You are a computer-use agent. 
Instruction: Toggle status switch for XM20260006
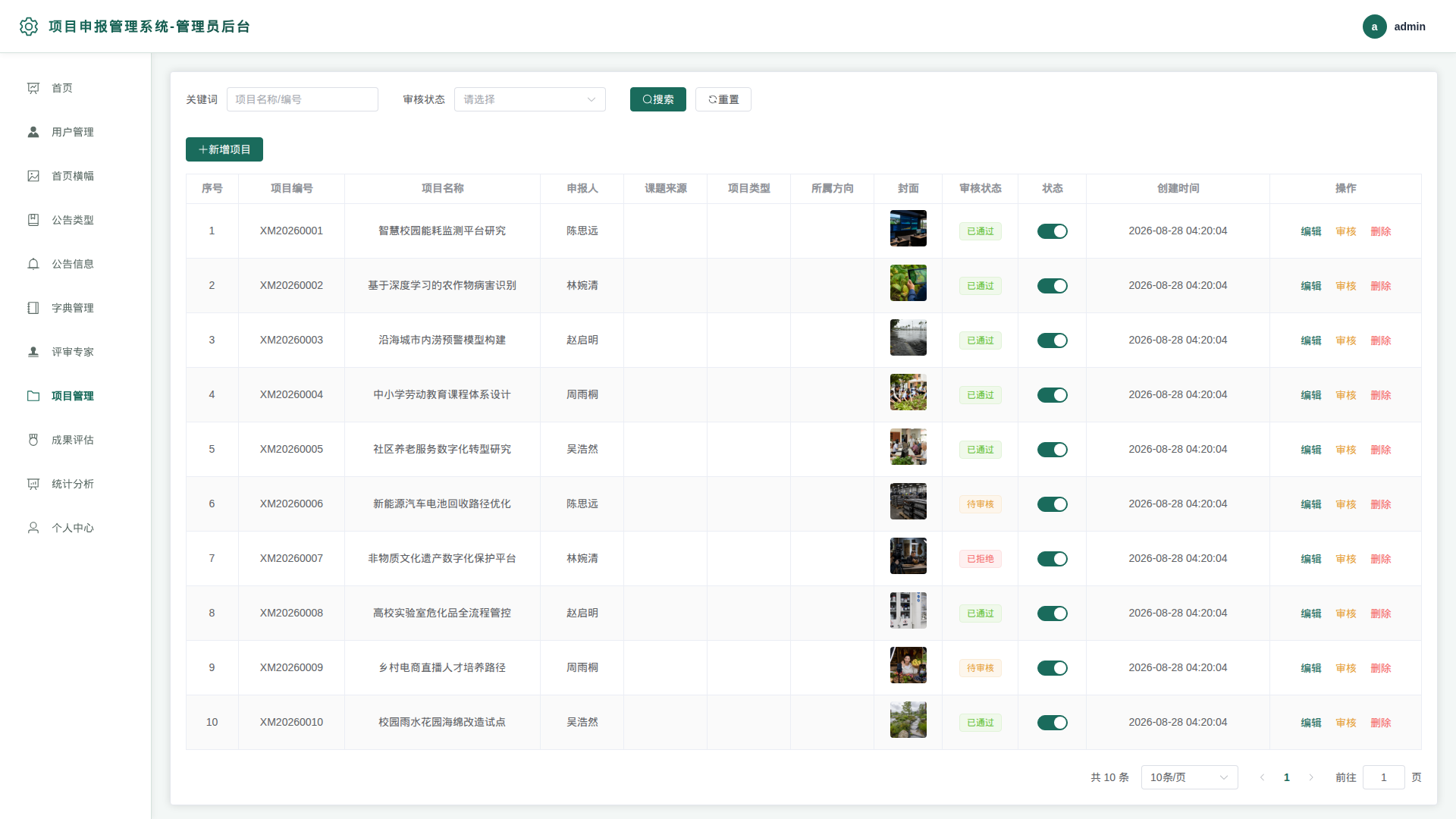click(1052, 504)
